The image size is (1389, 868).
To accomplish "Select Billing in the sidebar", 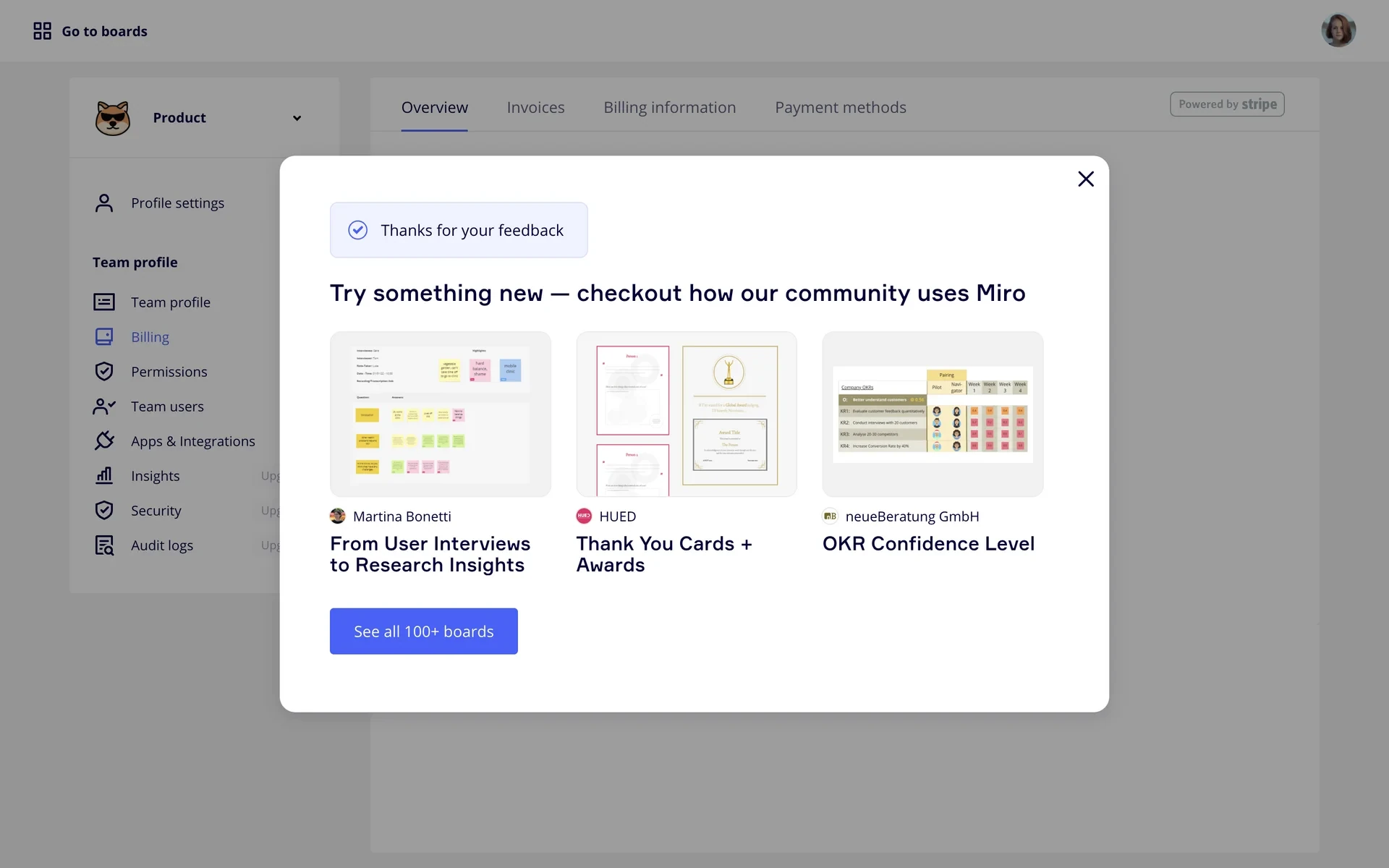I will [x=150, y=337].
